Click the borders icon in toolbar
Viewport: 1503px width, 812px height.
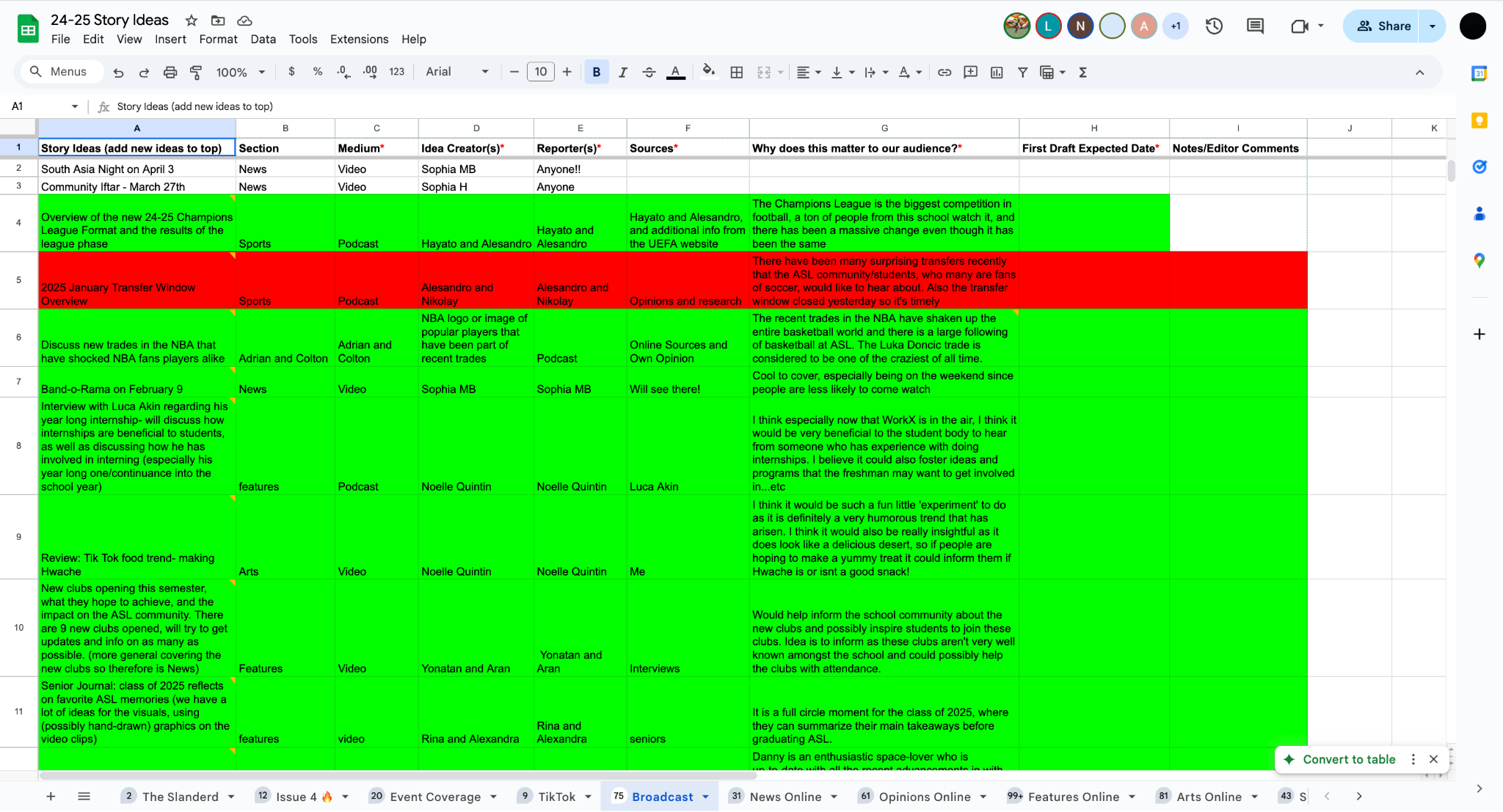[x=737, y=72]
